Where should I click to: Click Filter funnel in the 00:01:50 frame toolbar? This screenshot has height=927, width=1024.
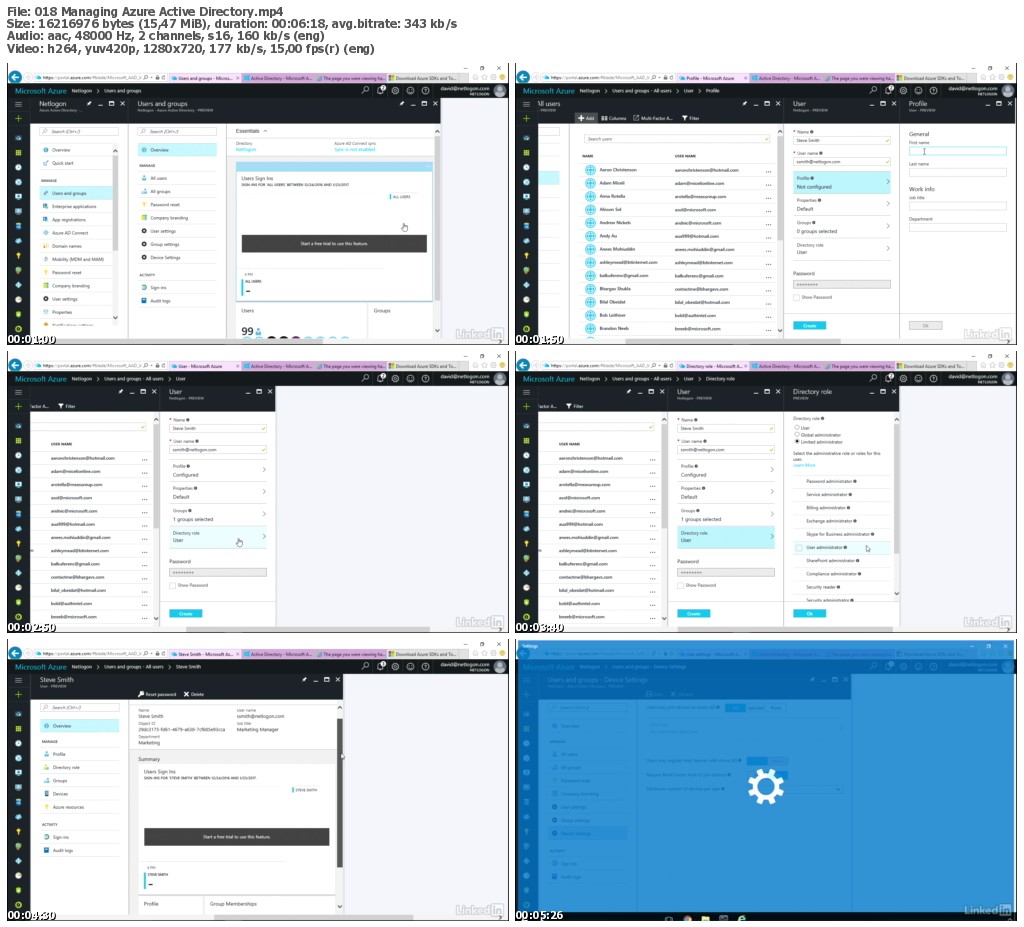(690, 118)
